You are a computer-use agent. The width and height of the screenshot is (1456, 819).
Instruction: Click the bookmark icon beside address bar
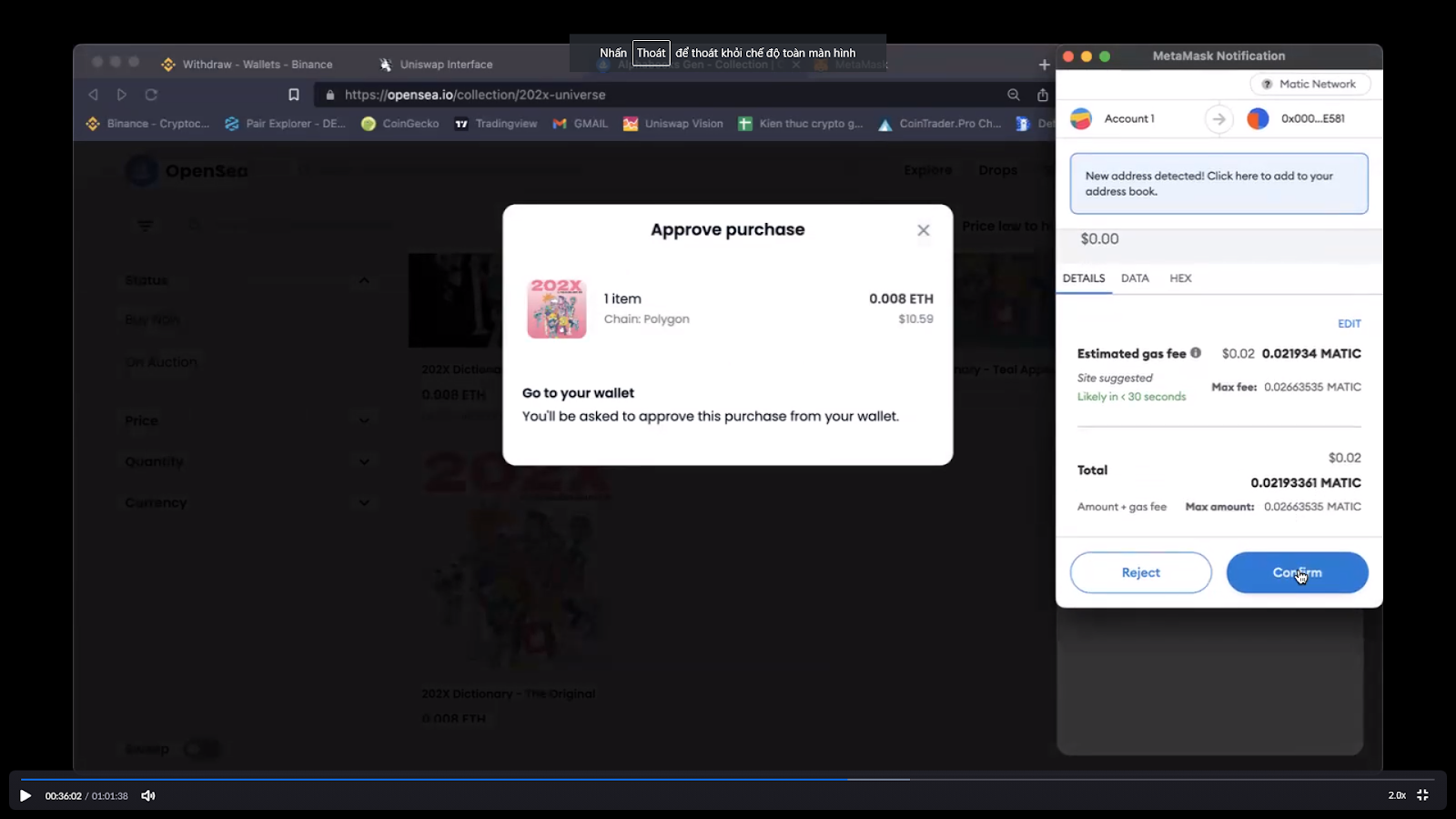pyautogui.click(x=293, y=95)
